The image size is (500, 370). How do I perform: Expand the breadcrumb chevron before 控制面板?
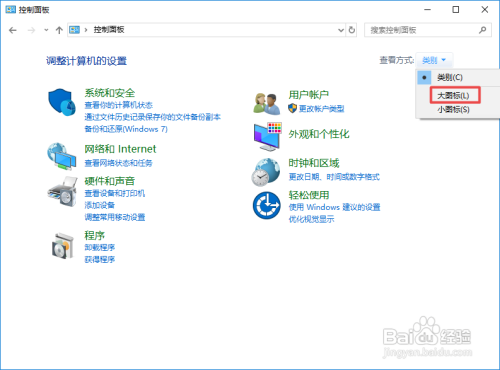pos(86,30)
